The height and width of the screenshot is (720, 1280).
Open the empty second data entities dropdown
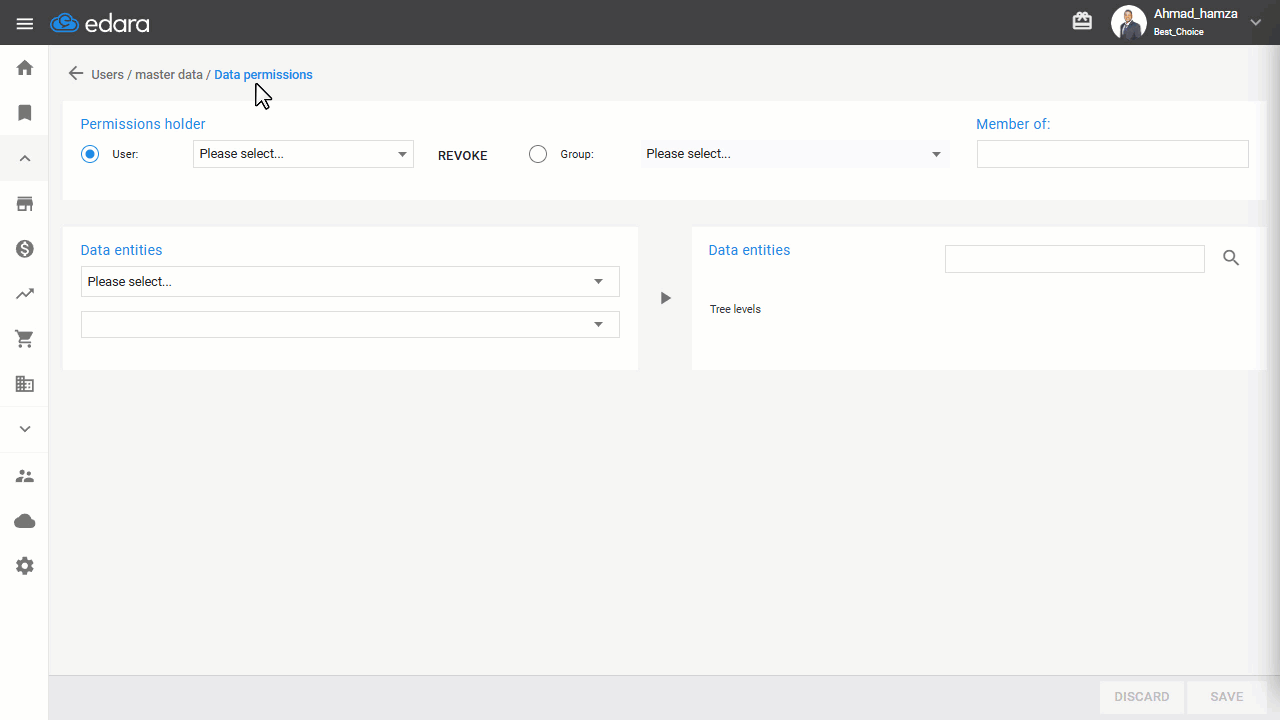tap(350, 324)
